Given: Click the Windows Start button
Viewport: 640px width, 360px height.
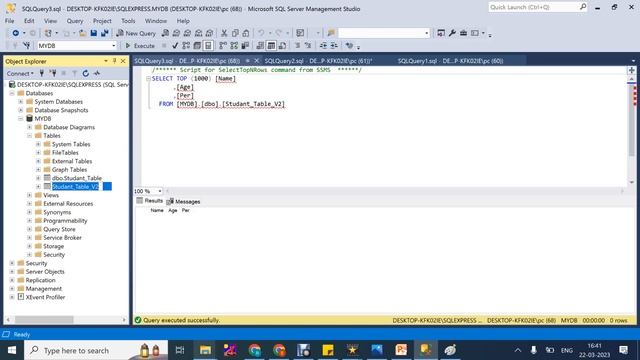Looking at the screenshot, I should tap(12, 350).
